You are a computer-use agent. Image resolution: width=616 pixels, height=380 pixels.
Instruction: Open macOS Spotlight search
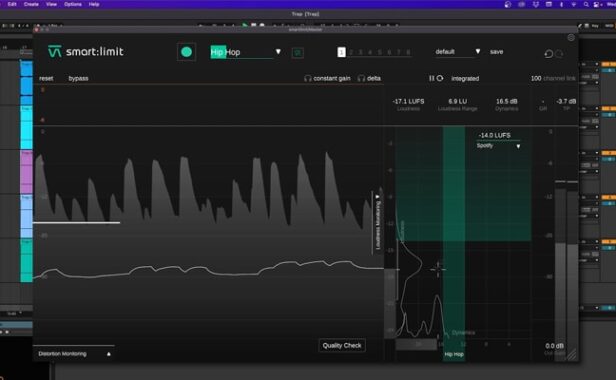click(586, 4)
